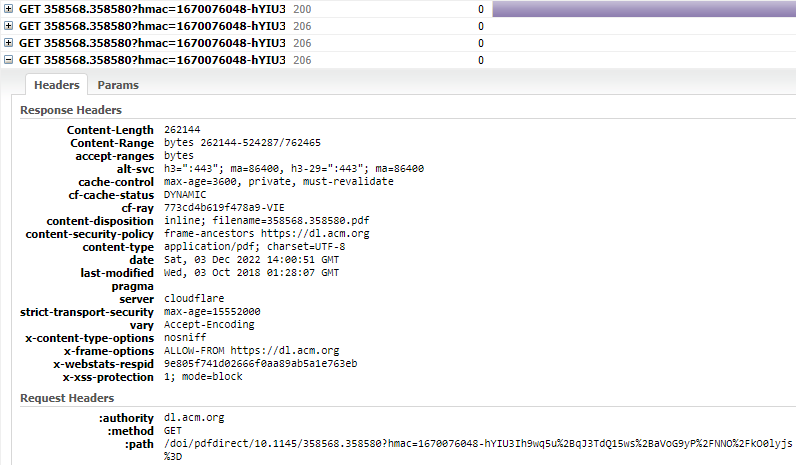Click the Response Headers section heading
The image size is (796, 465).
click(71, 110)
